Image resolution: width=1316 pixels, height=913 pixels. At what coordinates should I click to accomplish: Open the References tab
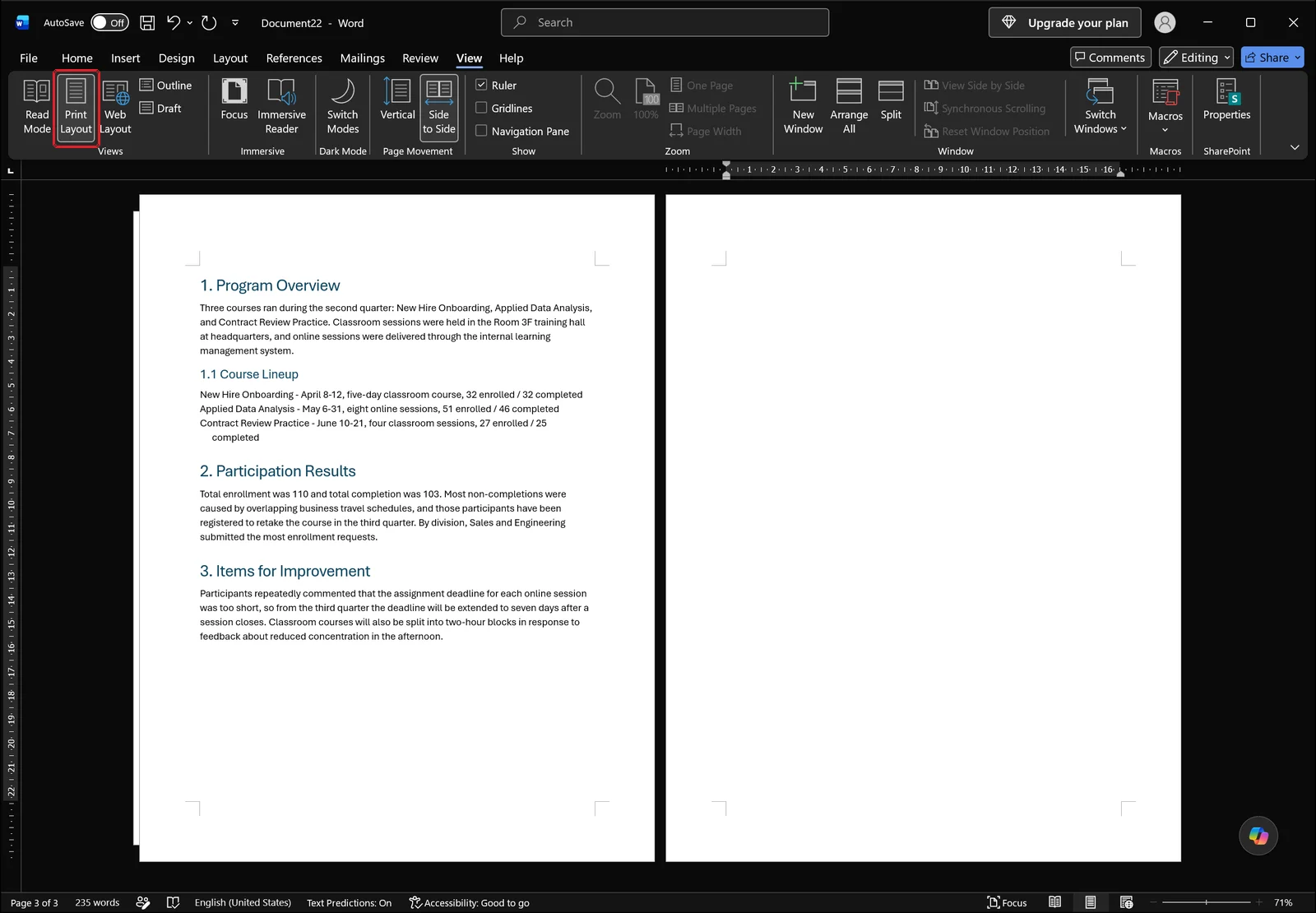click(x=294, y=58)
